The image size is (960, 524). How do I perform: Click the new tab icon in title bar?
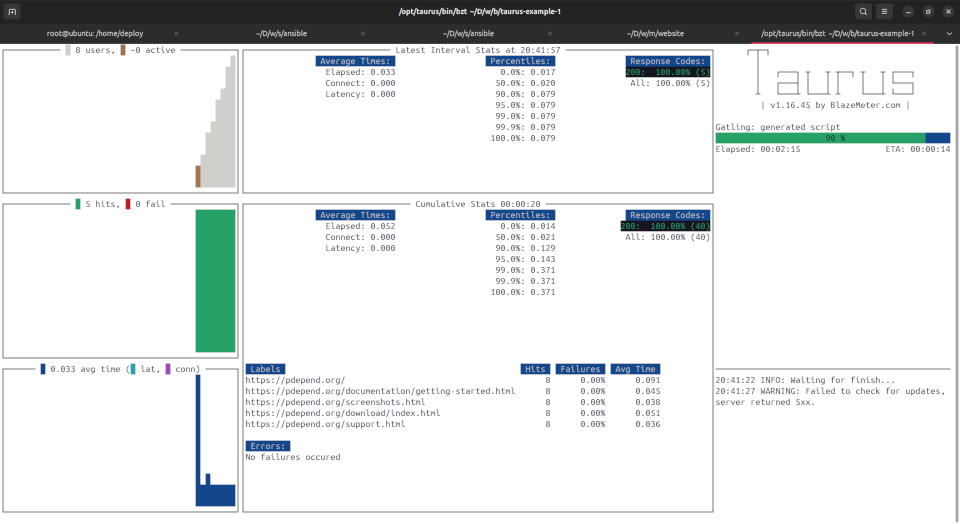(x=12, y=11)
